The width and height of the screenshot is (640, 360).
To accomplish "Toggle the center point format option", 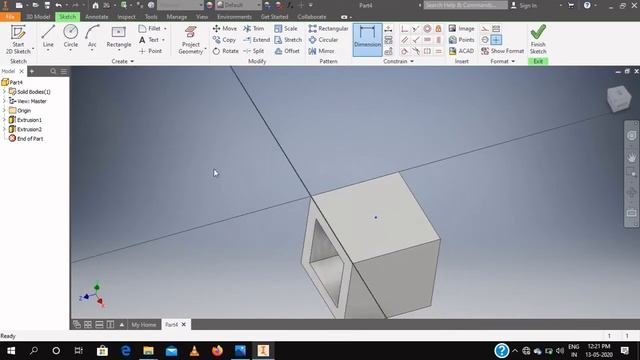I will click(496, 40).
